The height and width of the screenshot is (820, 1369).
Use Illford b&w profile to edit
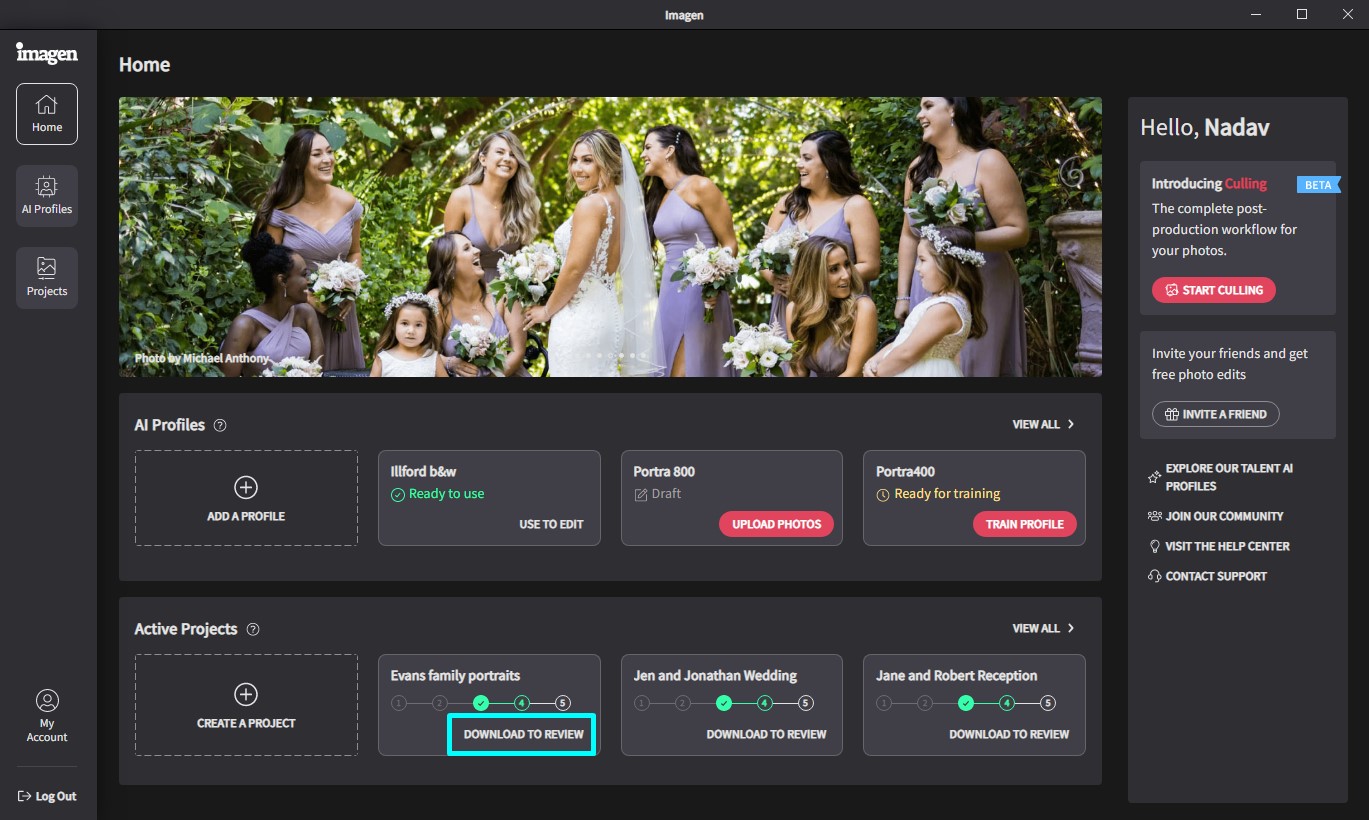pyautogui.click(x=551, y=524)
